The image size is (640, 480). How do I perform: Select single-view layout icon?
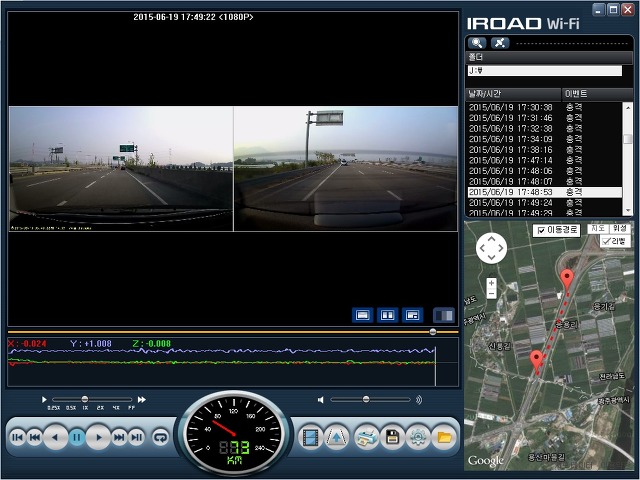point(362,315)
